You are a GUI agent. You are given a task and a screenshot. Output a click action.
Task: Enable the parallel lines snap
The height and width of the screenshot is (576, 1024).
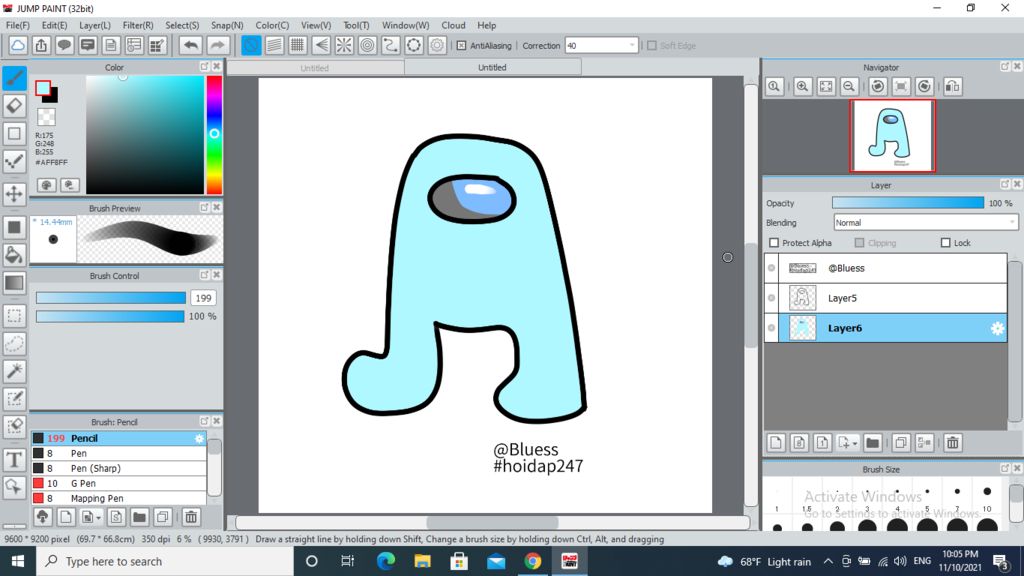[274, 45]
